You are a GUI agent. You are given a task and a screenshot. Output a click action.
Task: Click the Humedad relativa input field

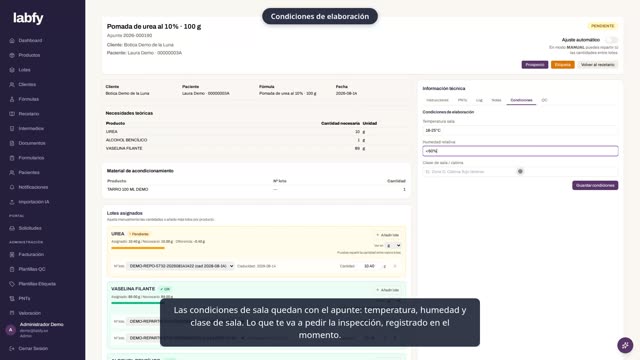(520, 151)
